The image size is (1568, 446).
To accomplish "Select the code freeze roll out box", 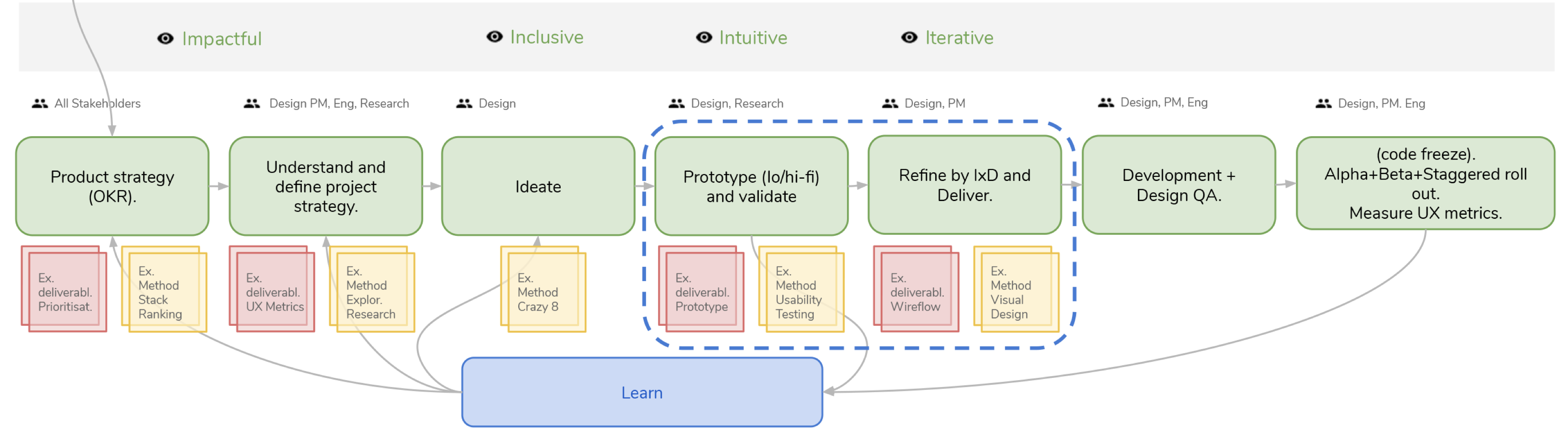I will [x=1426, y=183].
